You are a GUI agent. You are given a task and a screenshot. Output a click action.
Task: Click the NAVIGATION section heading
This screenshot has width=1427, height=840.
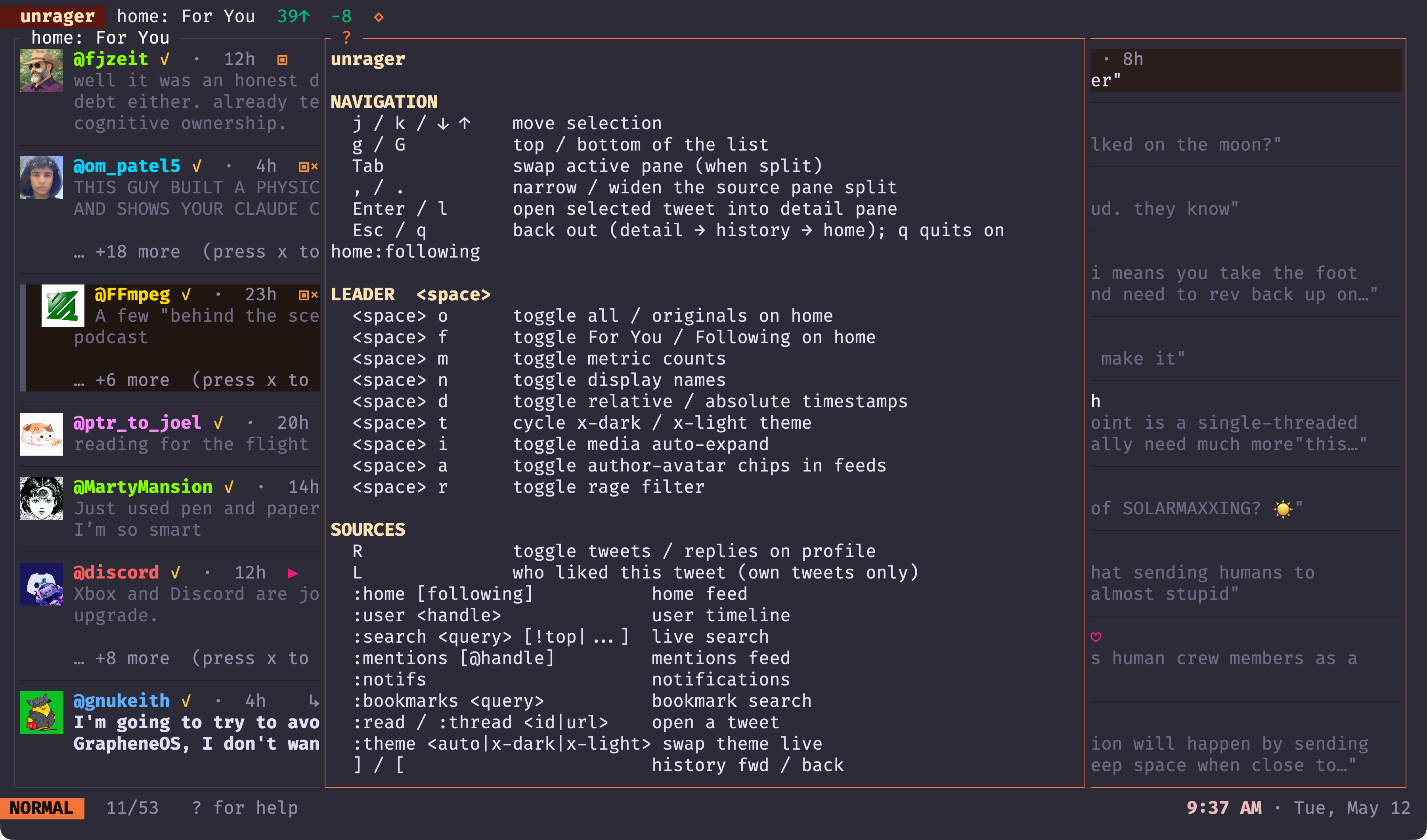click(x=384, y=102)
